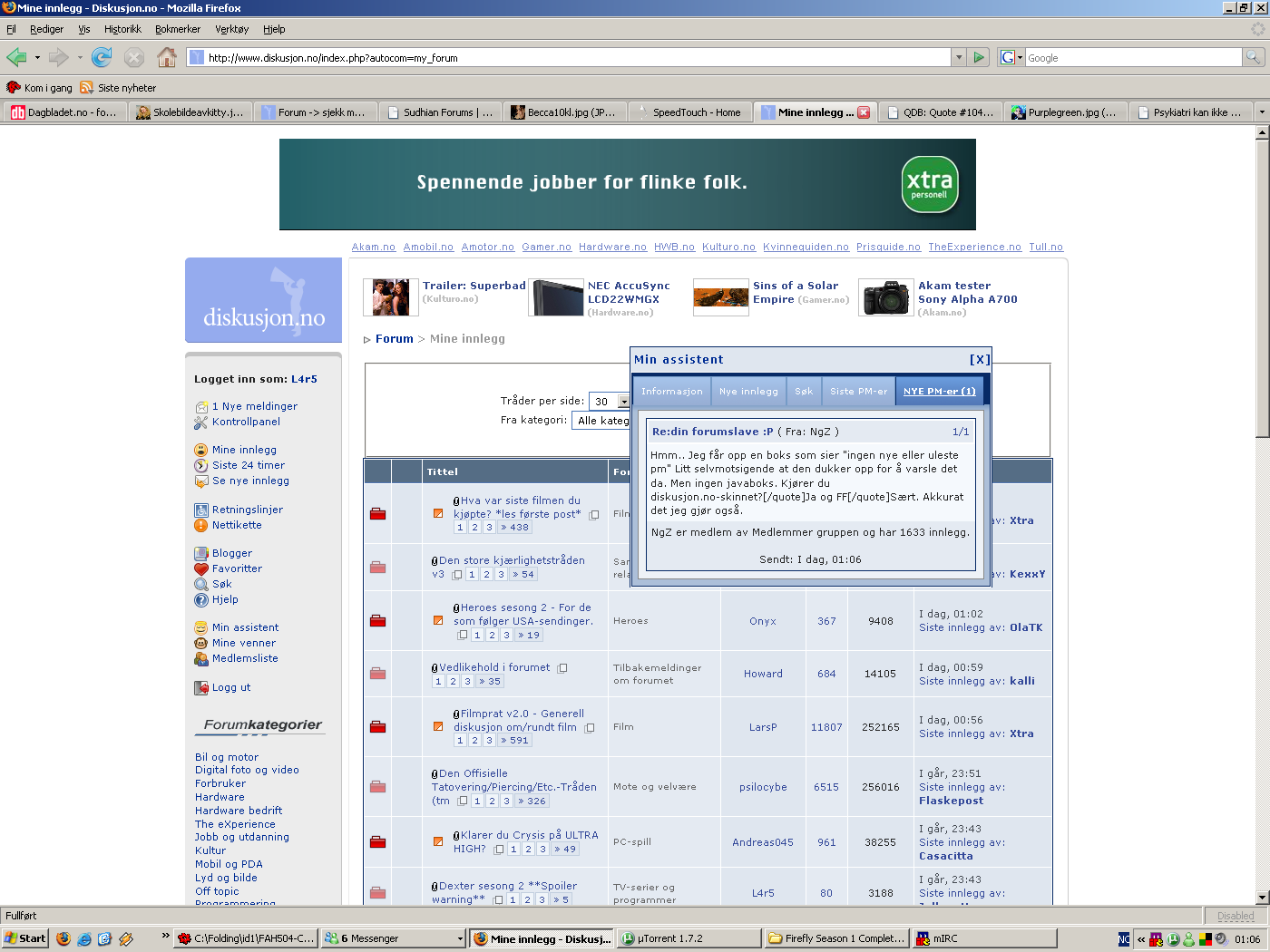
Task: Open the Fil menu
Action: pyautogui.click(x=11, y=29)
